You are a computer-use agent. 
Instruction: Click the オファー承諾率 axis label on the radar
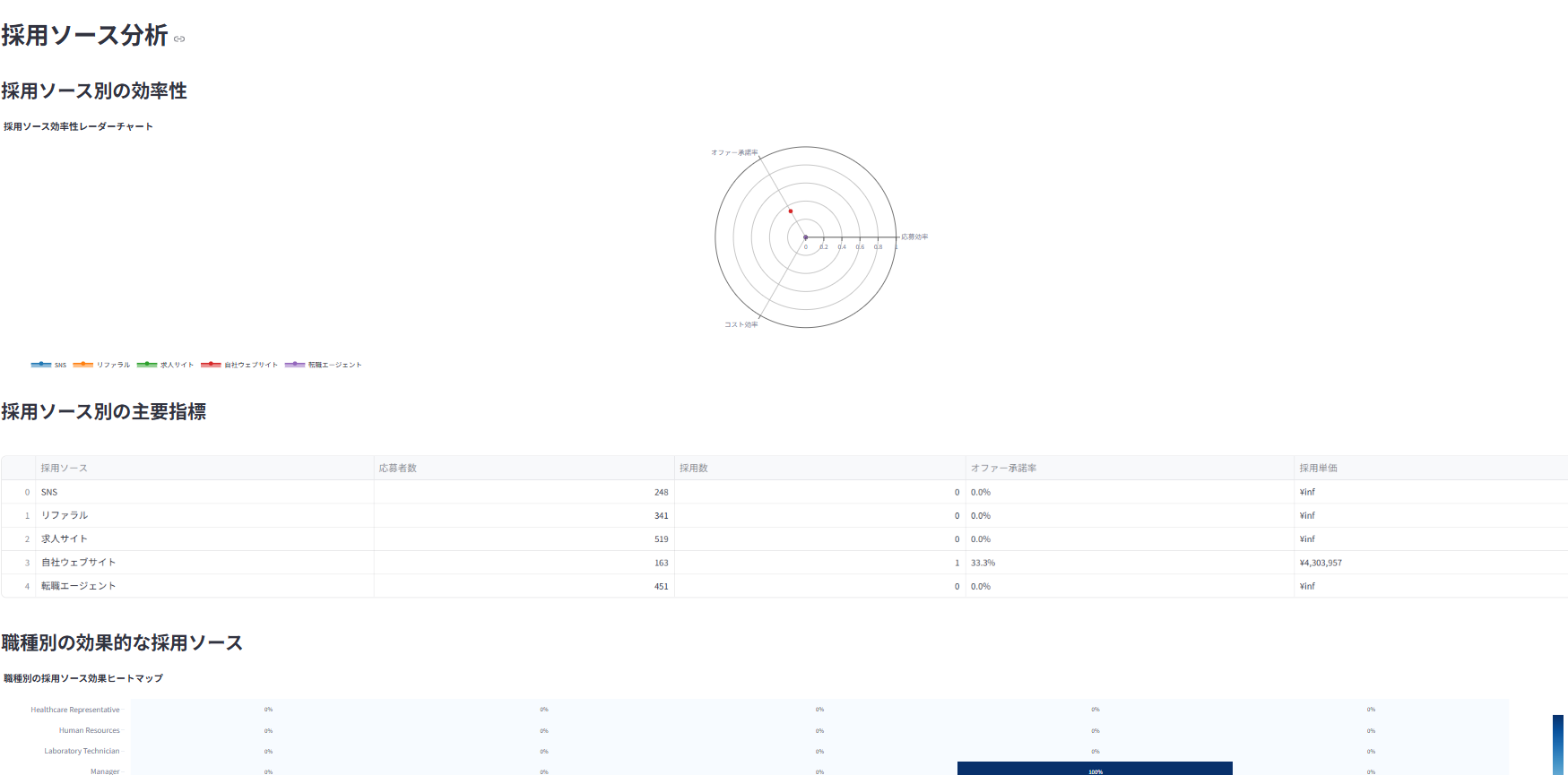[x=734, y=152]
